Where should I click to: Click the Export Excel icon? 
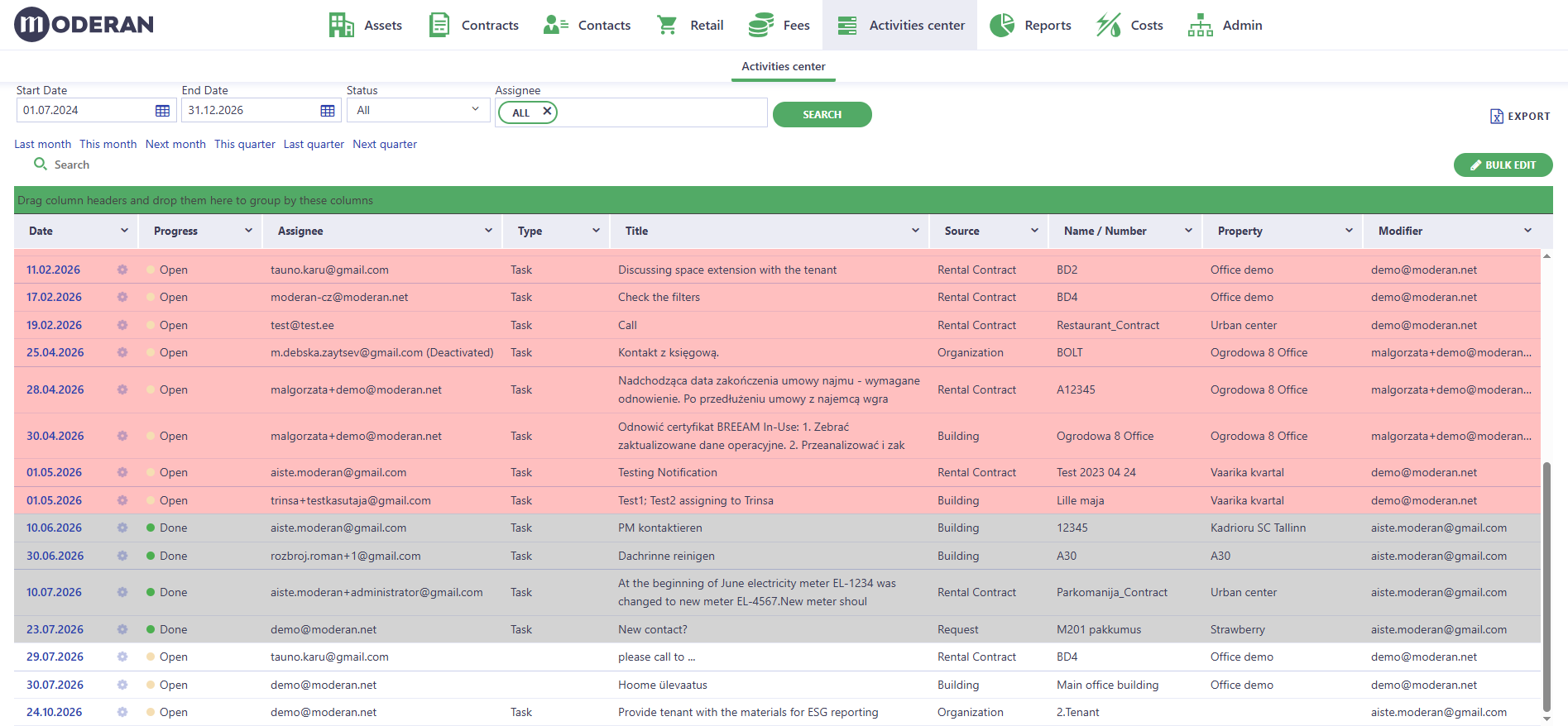[1496, 117]
